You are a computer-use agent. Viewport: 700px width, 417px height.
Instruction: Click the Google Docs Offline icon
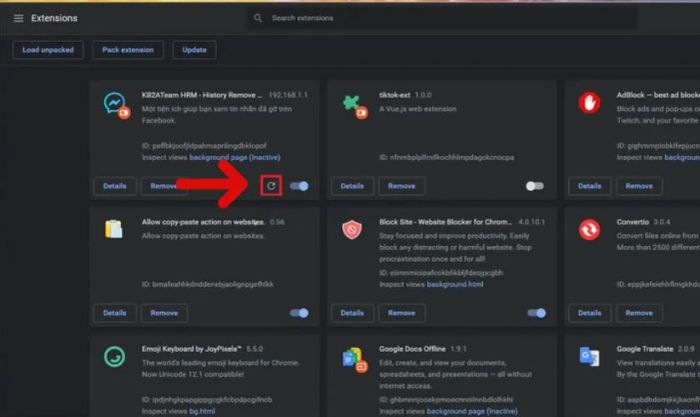(x=352, y=357)
